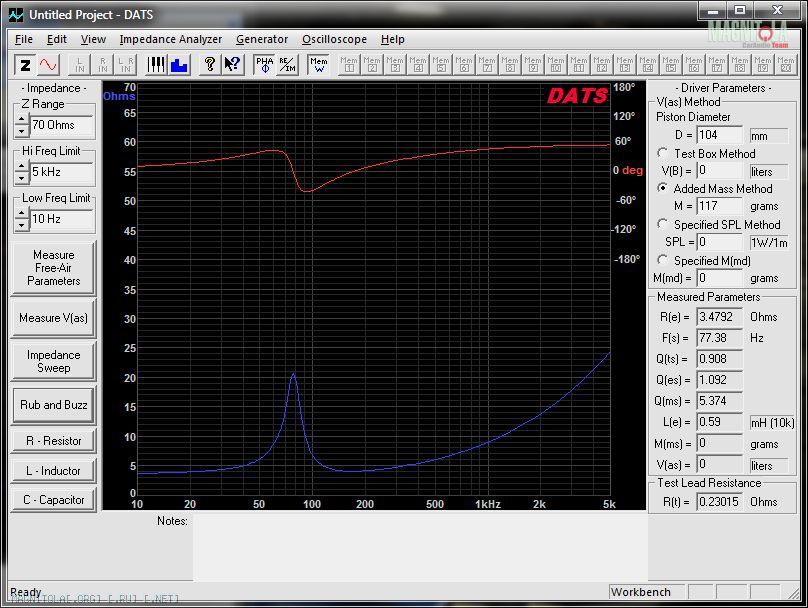Select memory slot Mem 18
The width and height of the screenshot is (808, 608).
739,65
